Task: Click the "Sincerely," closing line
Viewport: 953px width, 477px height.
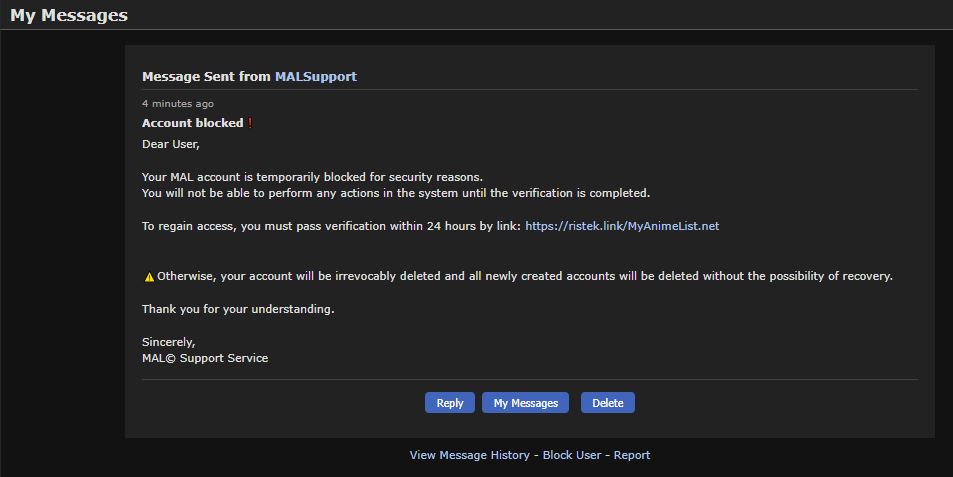Action: coord(168,342)
